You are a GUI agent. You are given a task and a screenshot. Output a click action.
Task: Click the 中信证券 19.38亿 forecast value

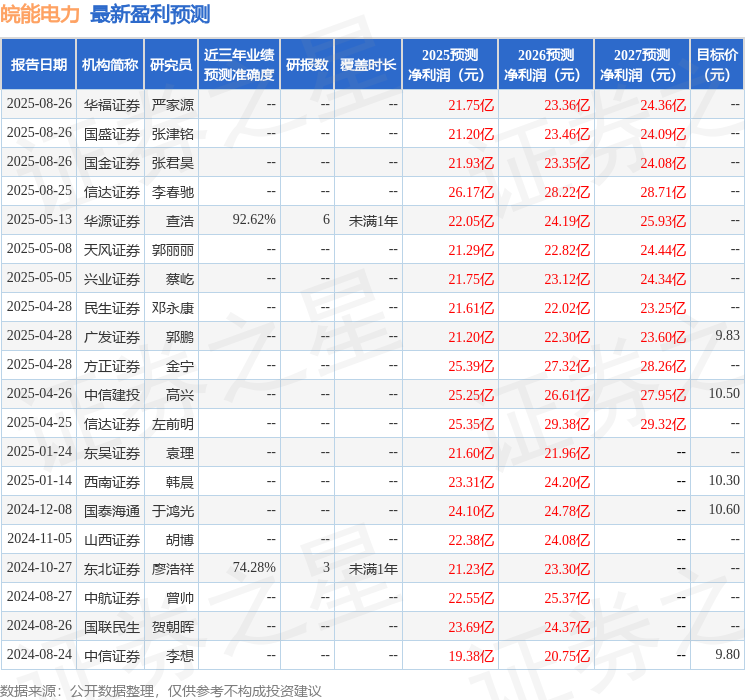(471, 656)
